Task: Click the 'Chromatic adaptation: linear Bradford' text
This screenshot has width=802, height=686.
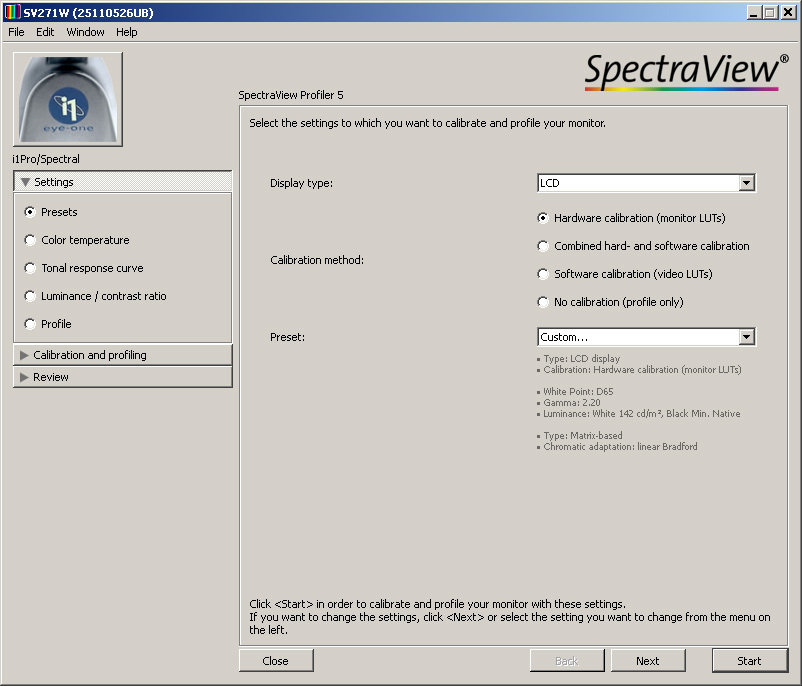Action: point(620,447)
